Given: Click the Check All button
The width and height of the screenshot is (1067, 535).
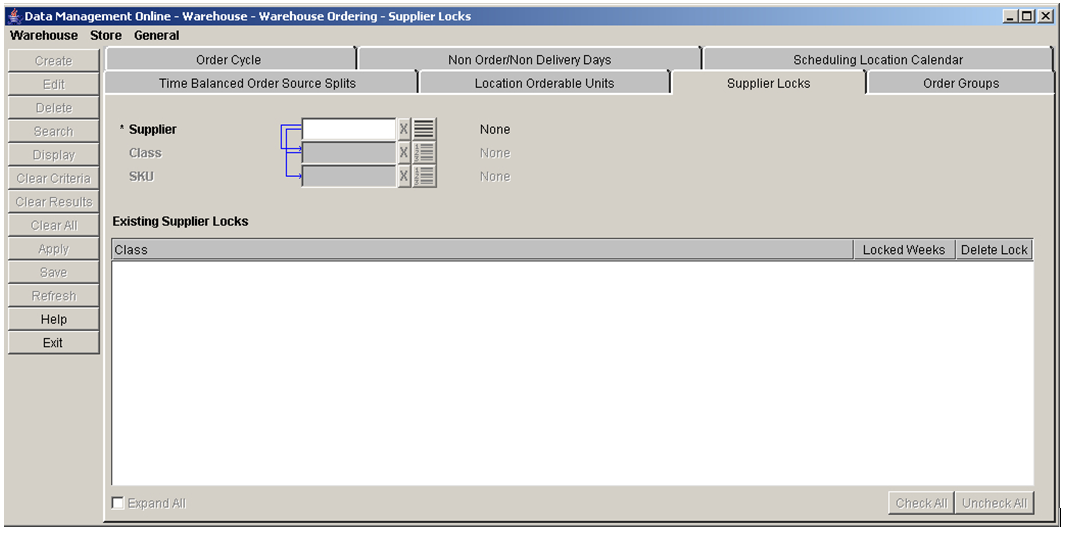Looking at the screenshot, I should 921,503.
